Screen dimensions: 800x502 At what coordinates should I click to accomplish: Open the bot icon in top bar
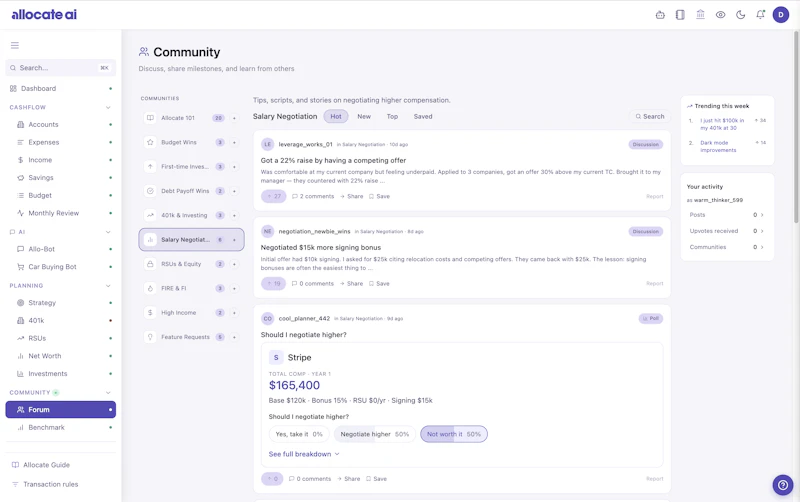coord(660,15)
